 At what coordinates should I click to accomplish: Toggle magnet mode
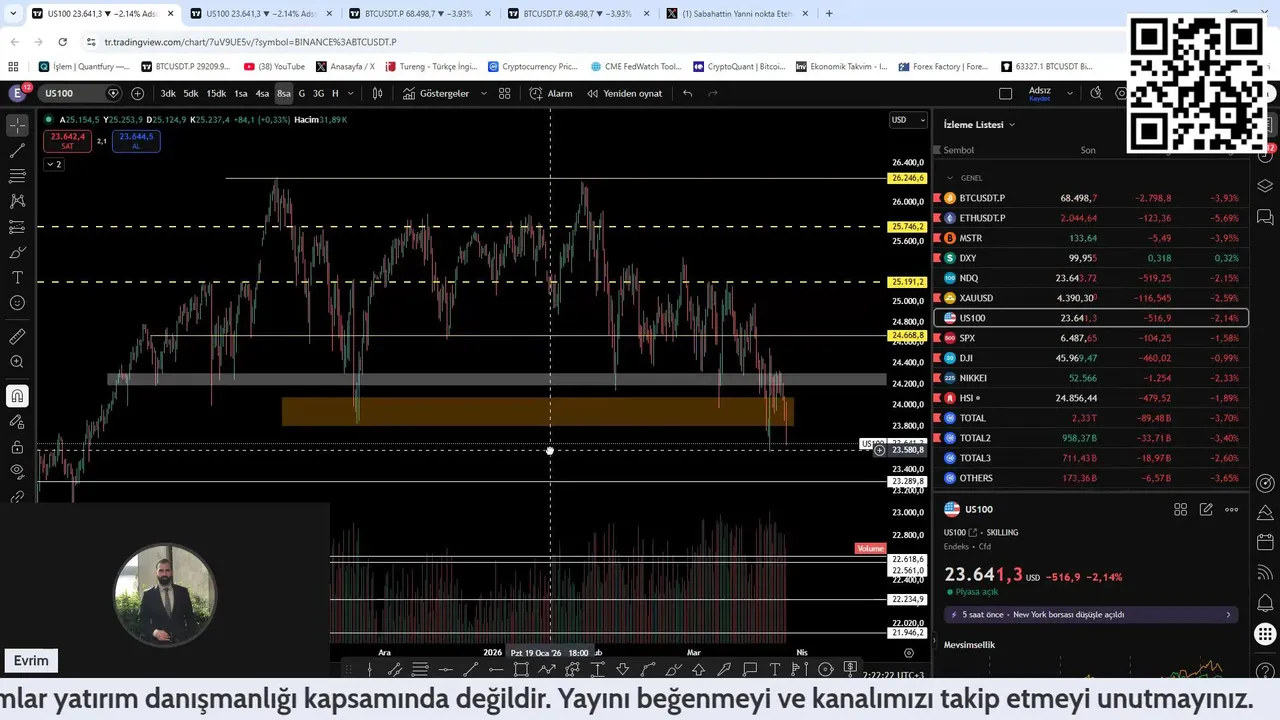pyautogui.click(x=17, y=396)
